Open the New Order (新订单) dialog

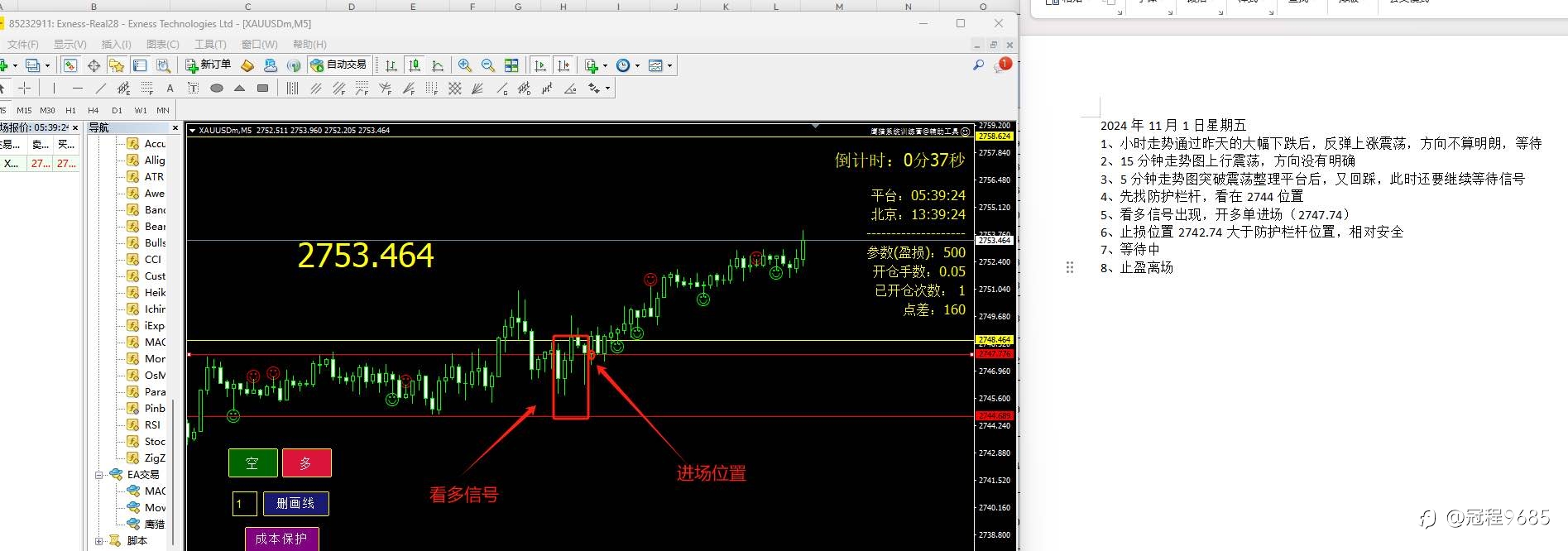coord(208,65)
